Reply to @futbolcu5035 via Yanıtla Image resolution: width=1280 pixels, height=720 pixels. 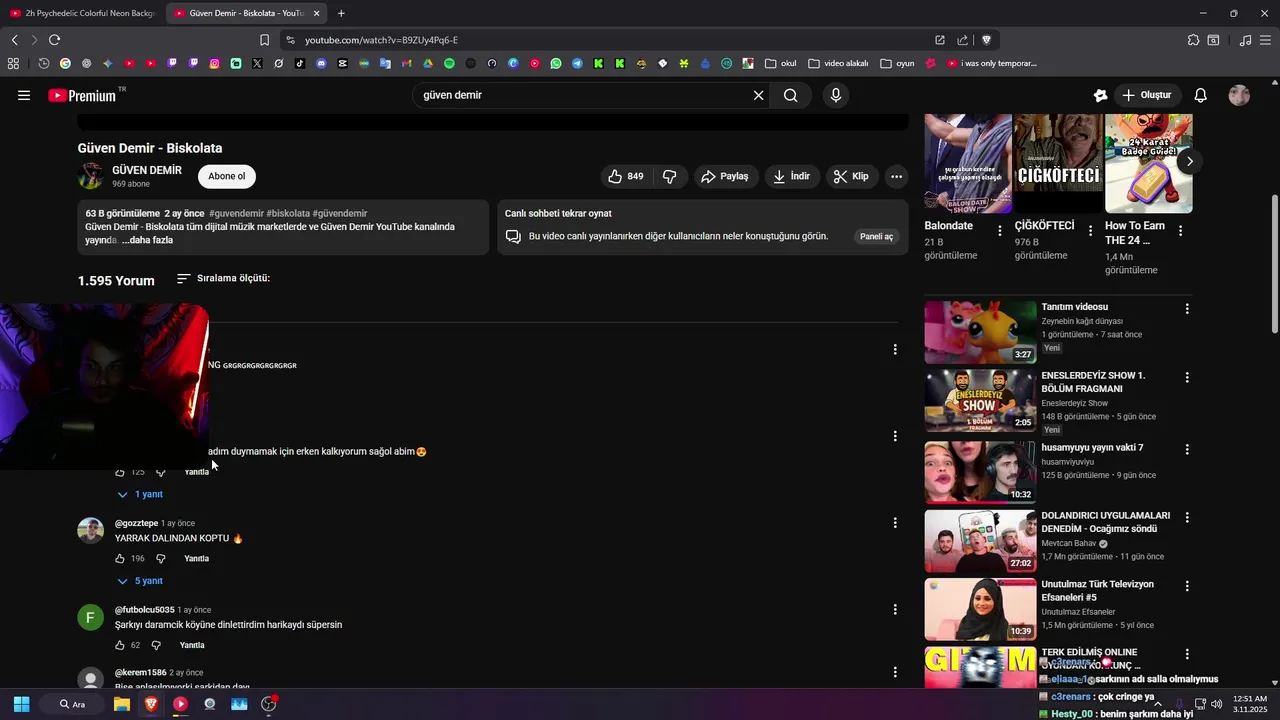pyautogui.click(x=192, y=645)
